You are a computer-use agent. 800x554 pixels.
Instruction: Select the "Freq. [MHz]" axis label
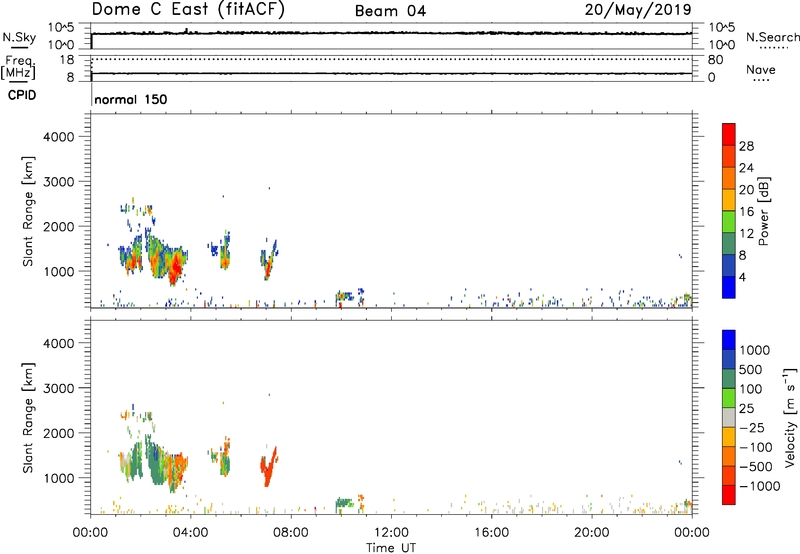point(18,68)
